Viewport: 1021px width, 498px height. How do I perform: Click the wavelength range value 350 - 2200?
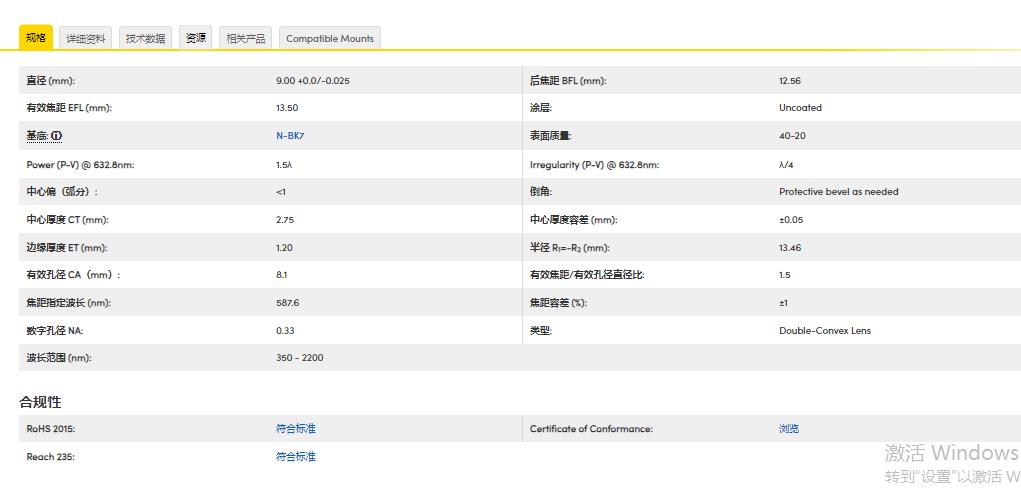pyautogui.click(x=299, y=358)
